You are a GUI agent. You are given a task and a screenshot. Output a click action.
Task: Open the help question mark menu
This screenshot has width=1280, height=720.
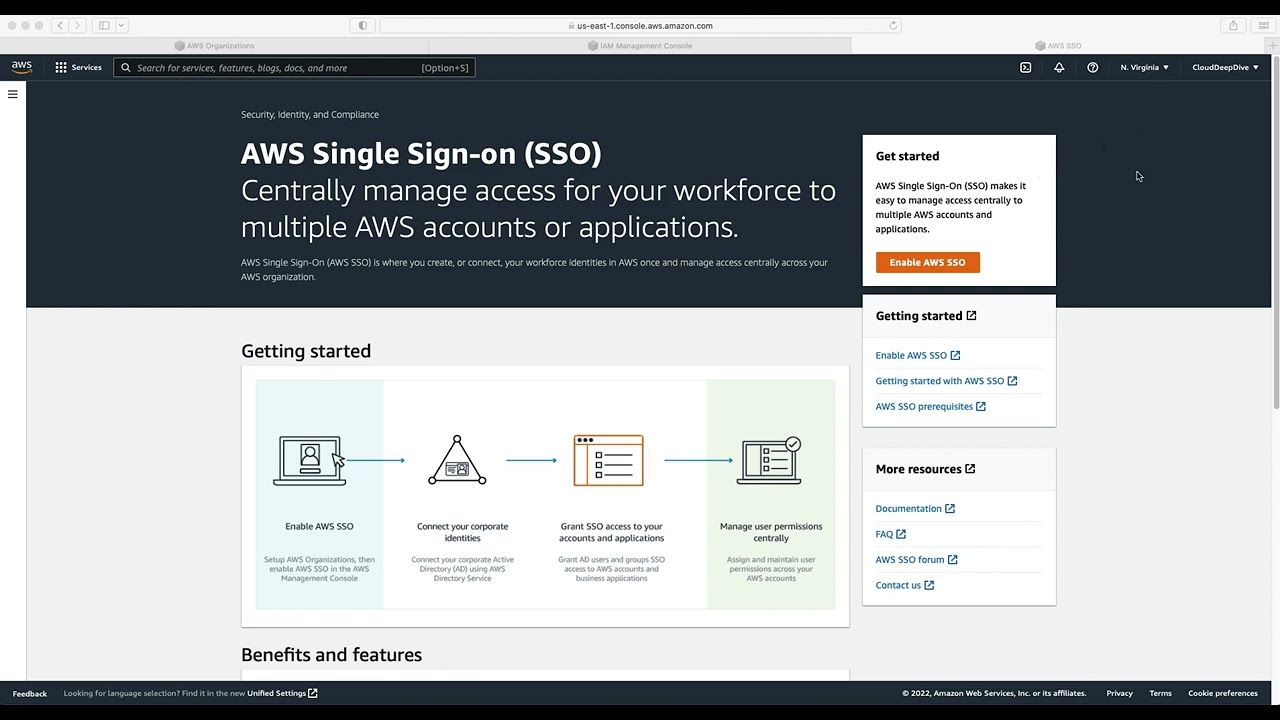click(1092, 67)
